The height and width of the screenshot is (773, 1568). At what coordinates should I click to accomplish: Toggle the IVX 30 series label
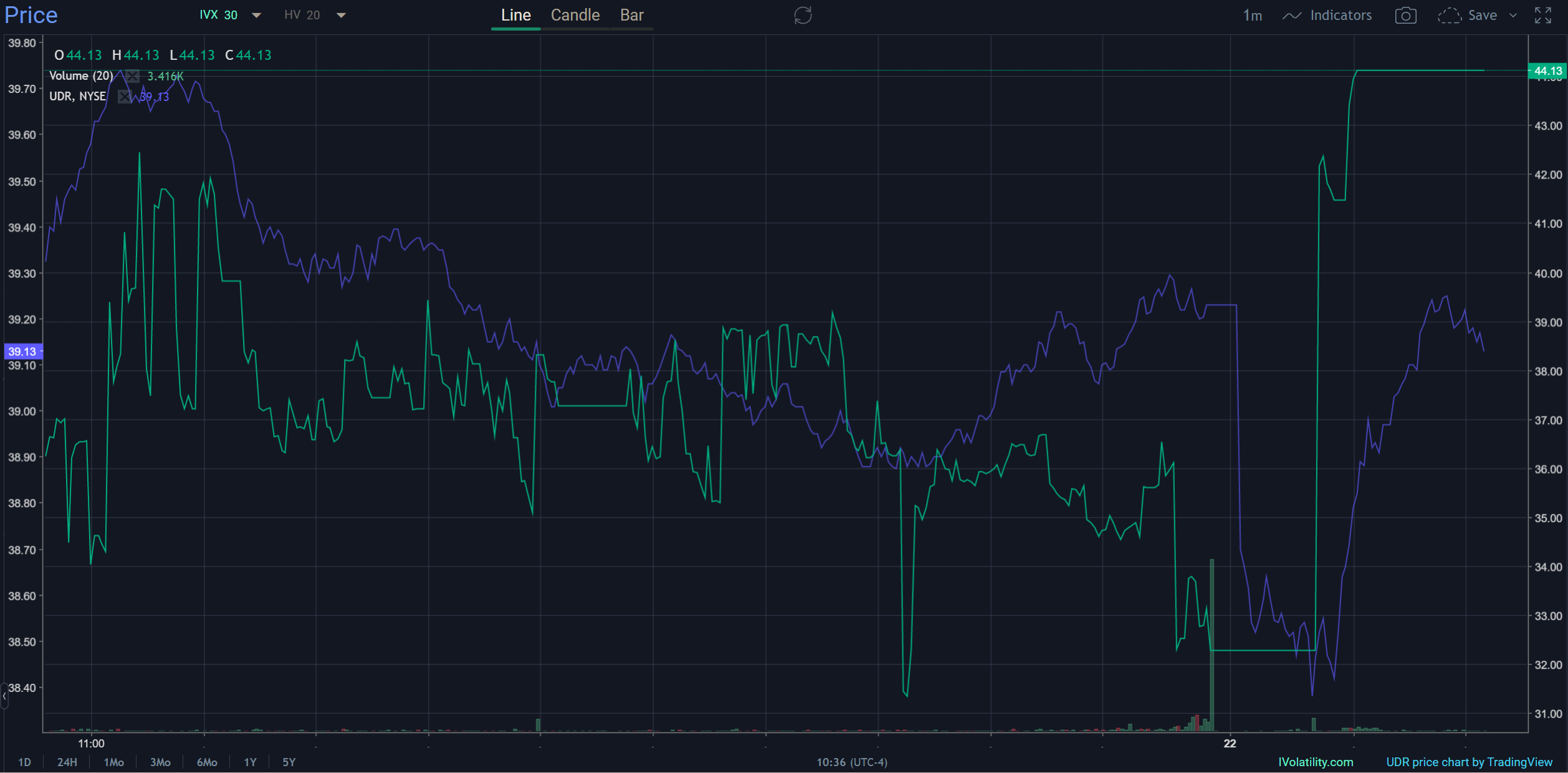click(x=218, y=16)
